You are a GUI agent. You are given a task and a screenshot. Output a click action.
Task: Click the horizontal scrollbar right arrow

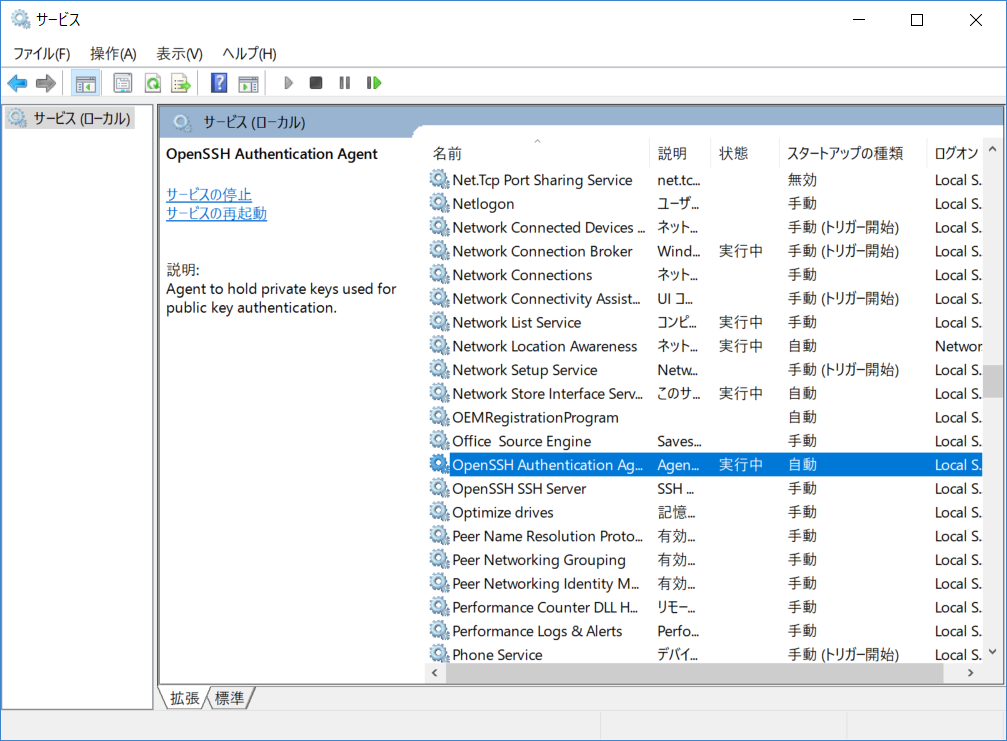970,673
